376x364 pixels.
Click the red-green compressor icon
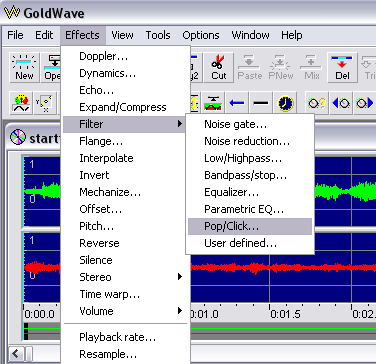pyautogui.click(x=213, y=103)
